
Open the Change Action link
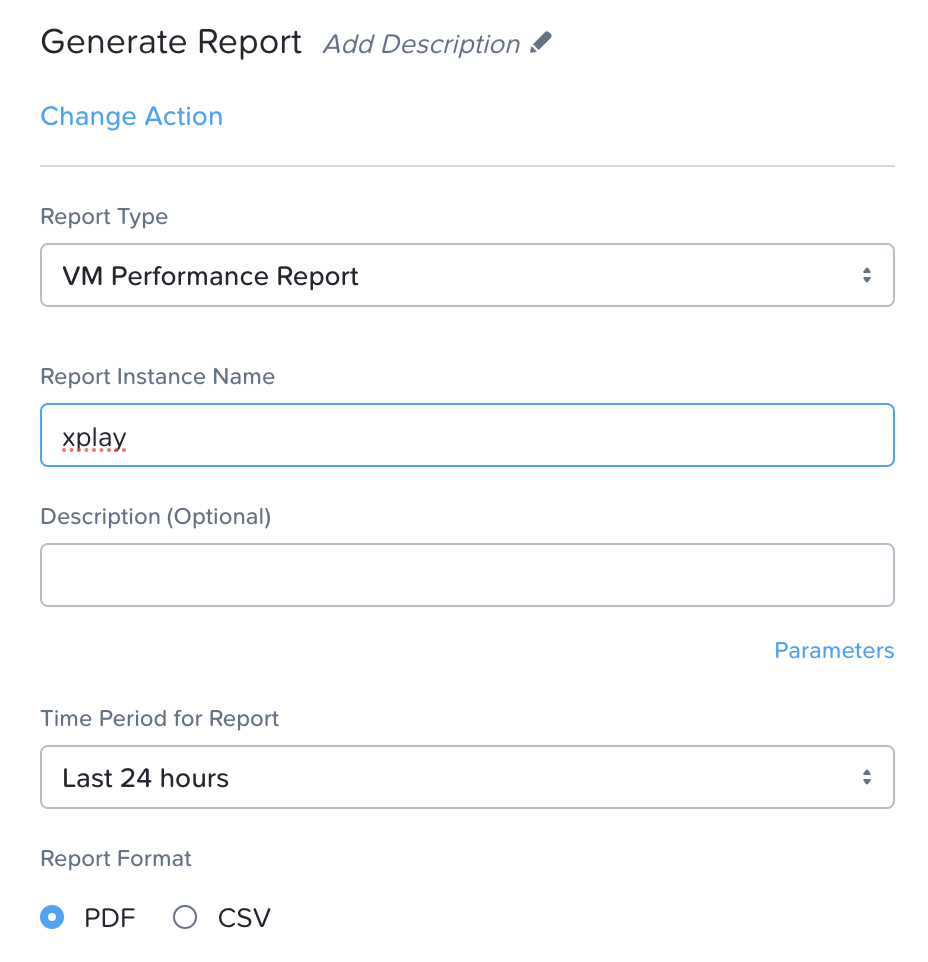[131, 116]
